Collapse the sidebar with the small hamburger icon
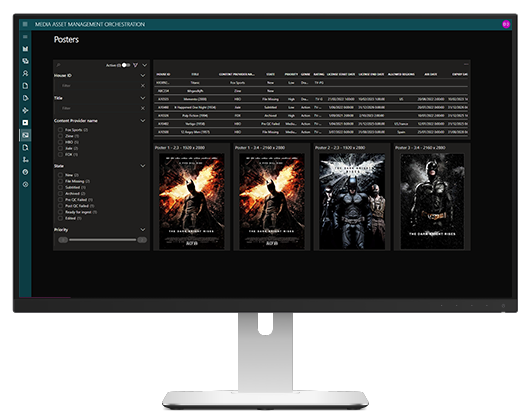 point(25,37)
